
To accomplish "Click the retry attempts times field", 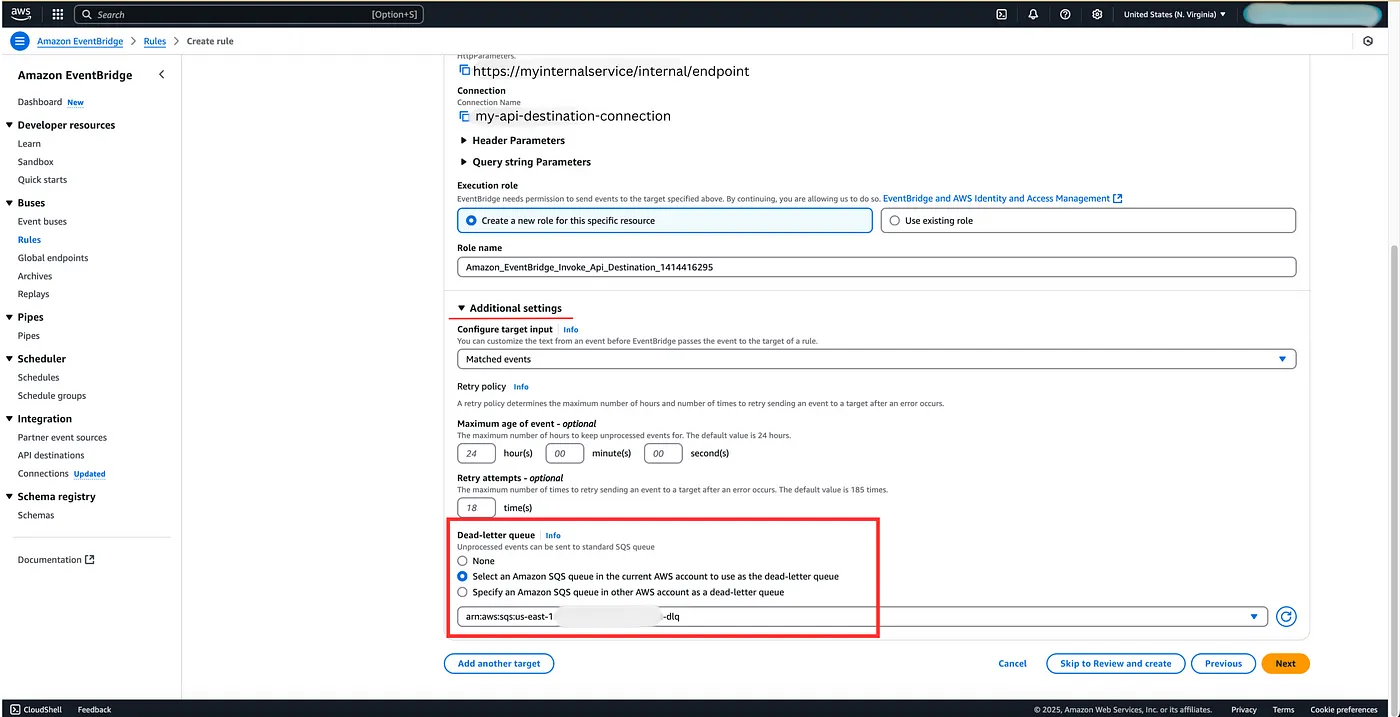I will (x=477, y=508).
